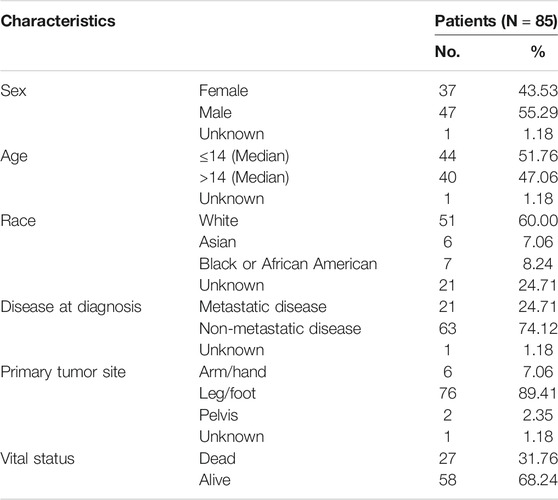The height and width of the screenshot is (500, 558).
Task: Select the Disease at diagnosis label
Action: click(71, 307)
